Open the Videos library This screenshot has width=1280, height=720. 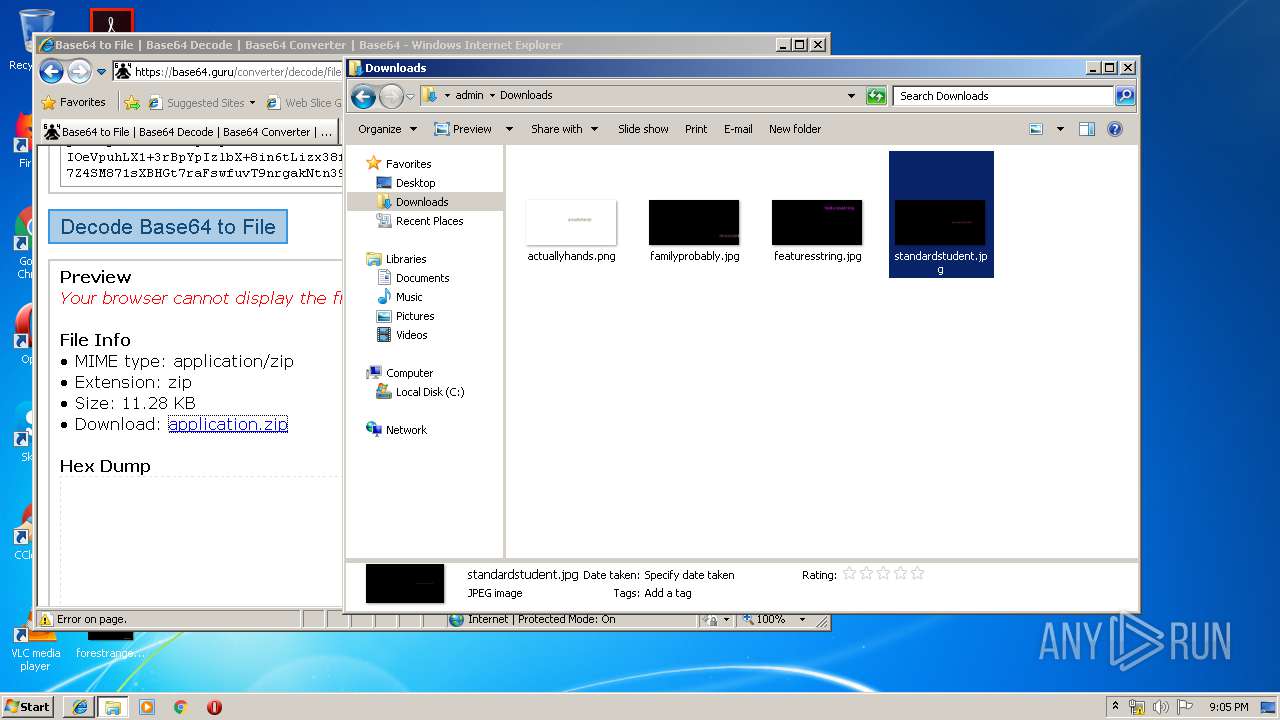click(411, 335)
